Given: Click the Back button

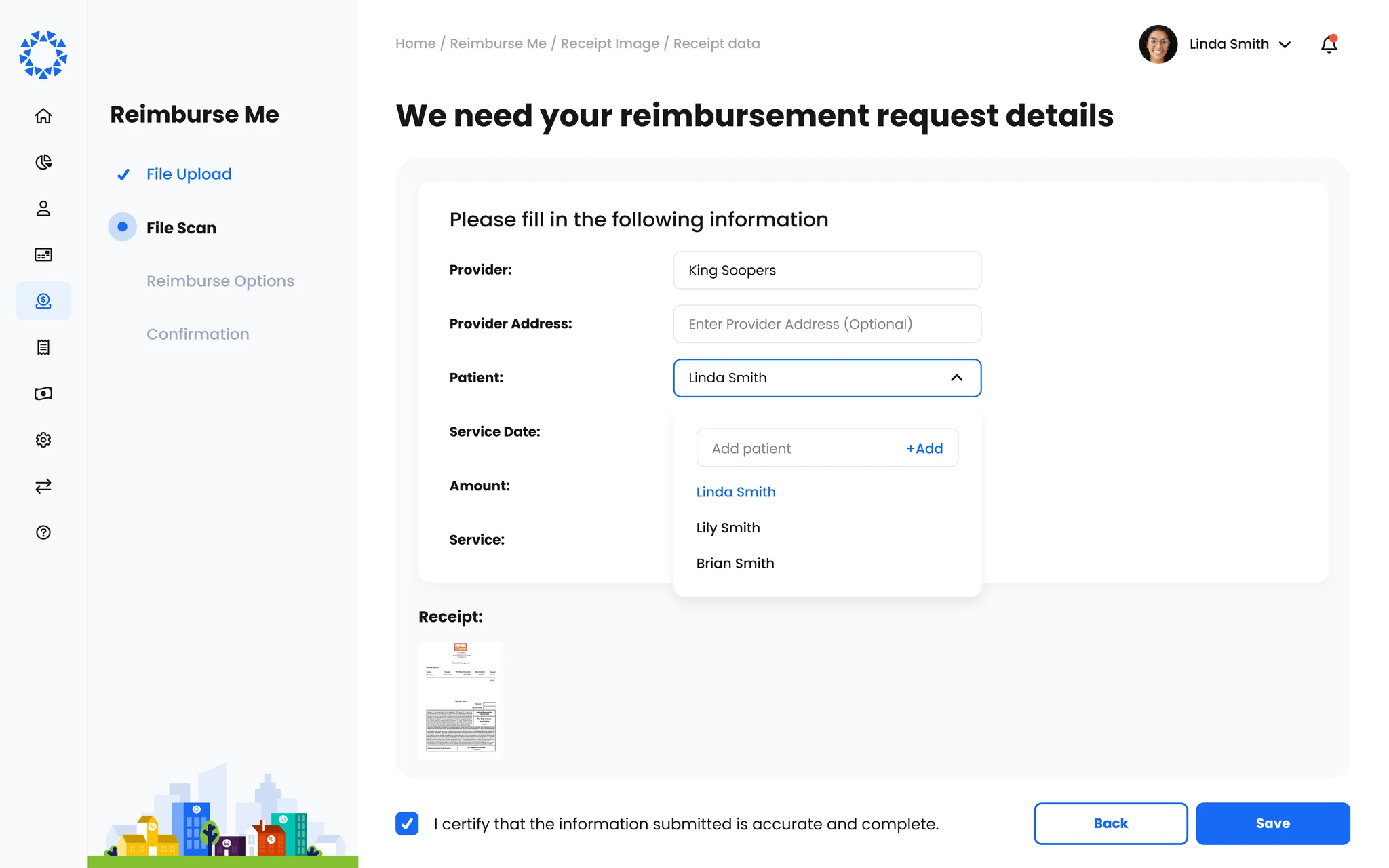Looking at the screenshot, I should pyautogui.click(x=1110, y=823).
